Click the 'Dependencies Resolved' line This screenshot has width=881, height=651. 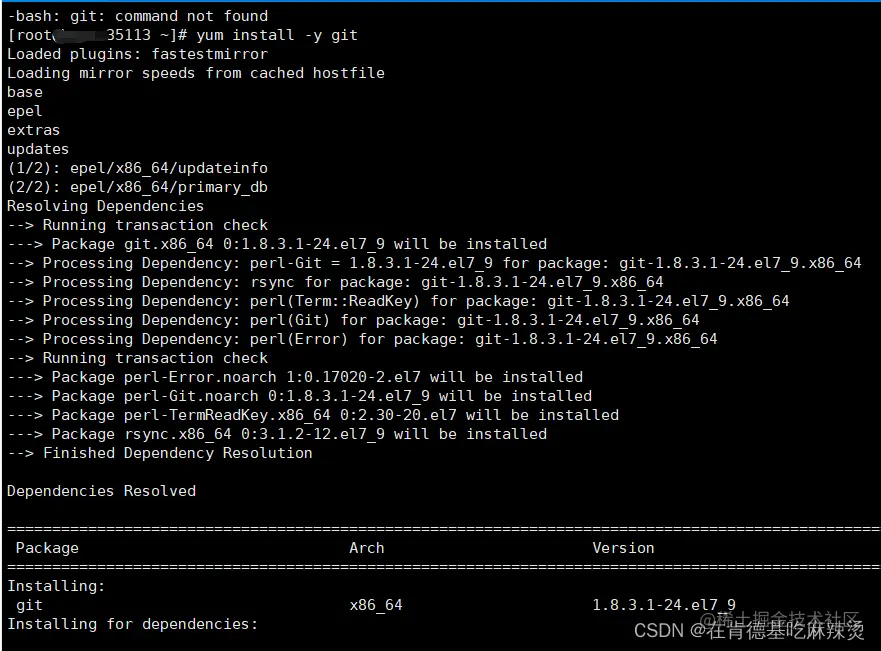pyautogui.click(x=102, y=491)
